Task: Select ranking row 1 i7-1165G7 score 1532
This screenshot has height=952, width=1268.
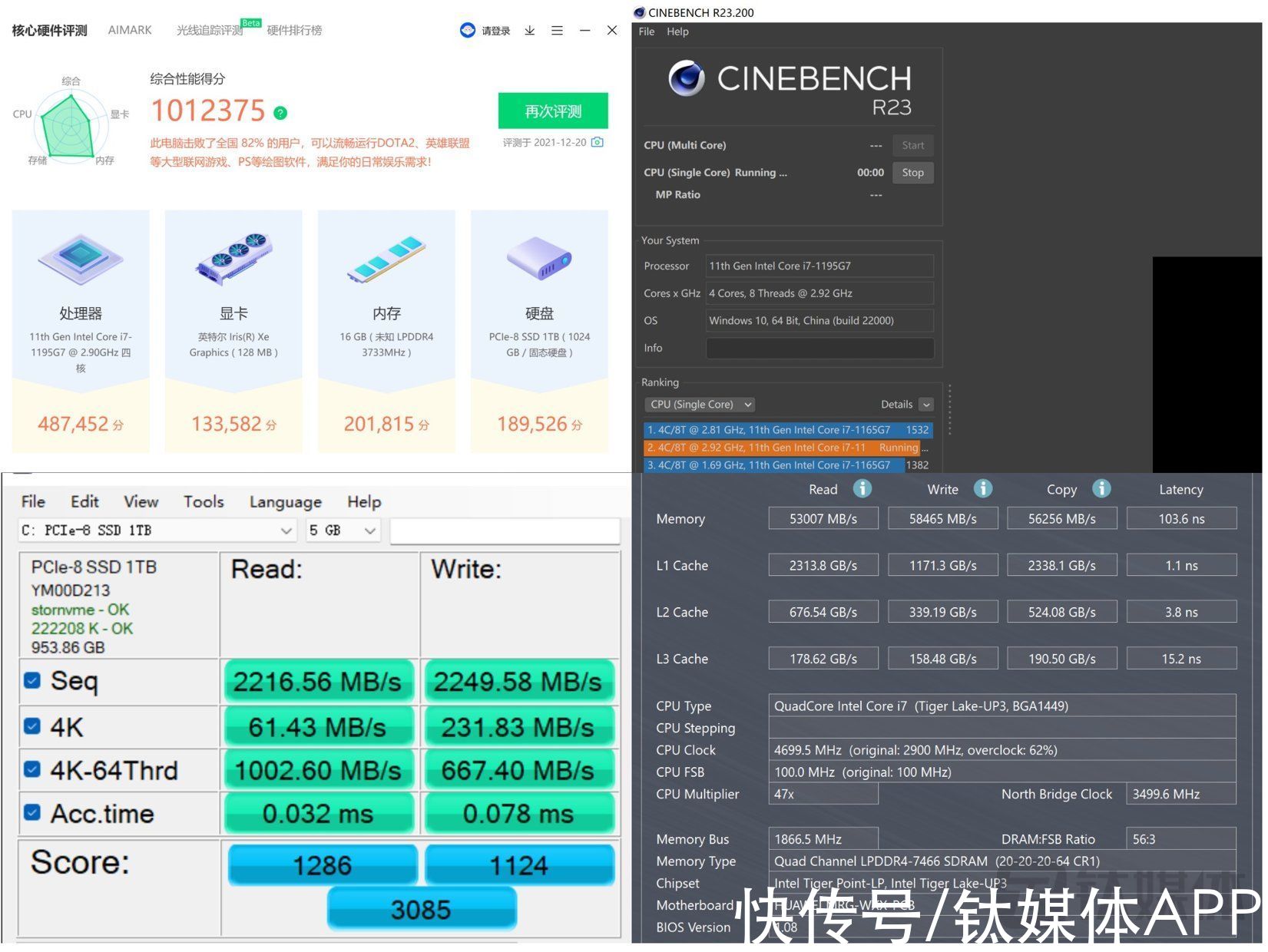Action: pyautogui.click(x=788, y=430)
